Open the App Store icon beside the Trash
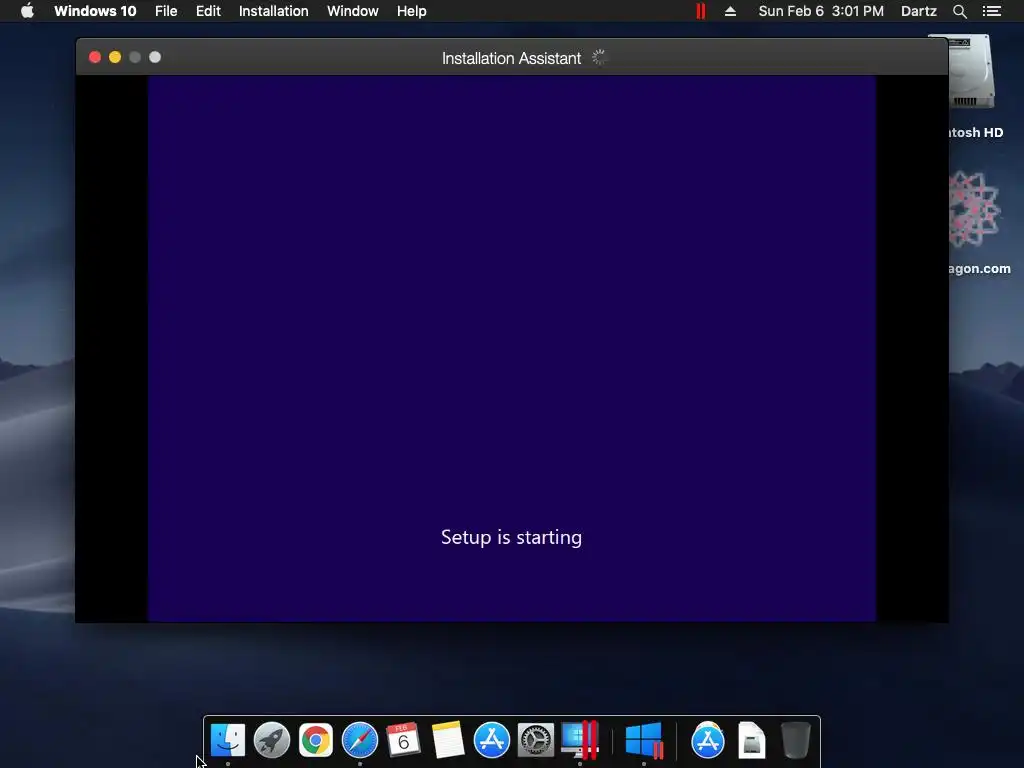The width and height of the screenshot is (1024, 768). point(708,740)
